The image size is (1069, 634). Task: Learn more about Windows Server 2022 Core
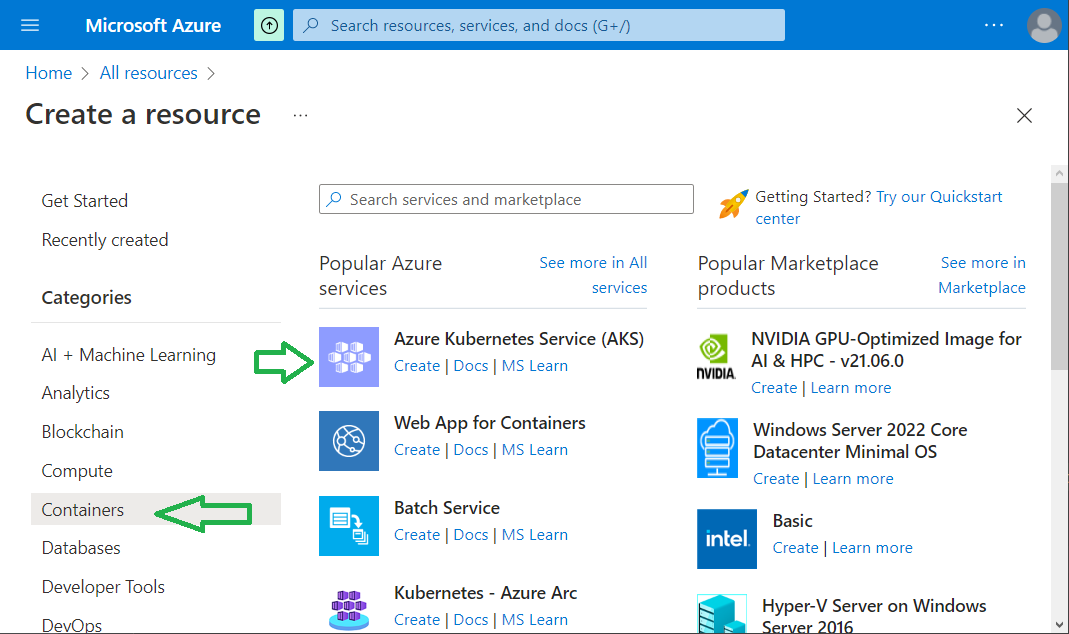852,479
